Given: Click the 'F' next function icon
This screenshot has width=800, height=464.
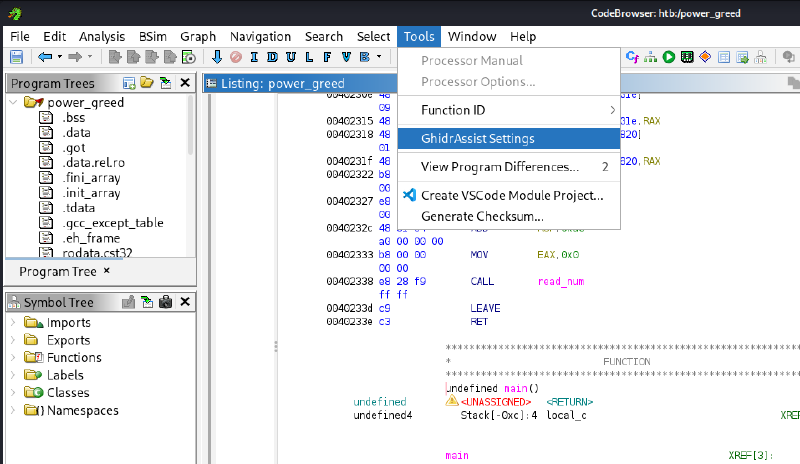Looking at the screenshot, I should click(x=327, y=57).
